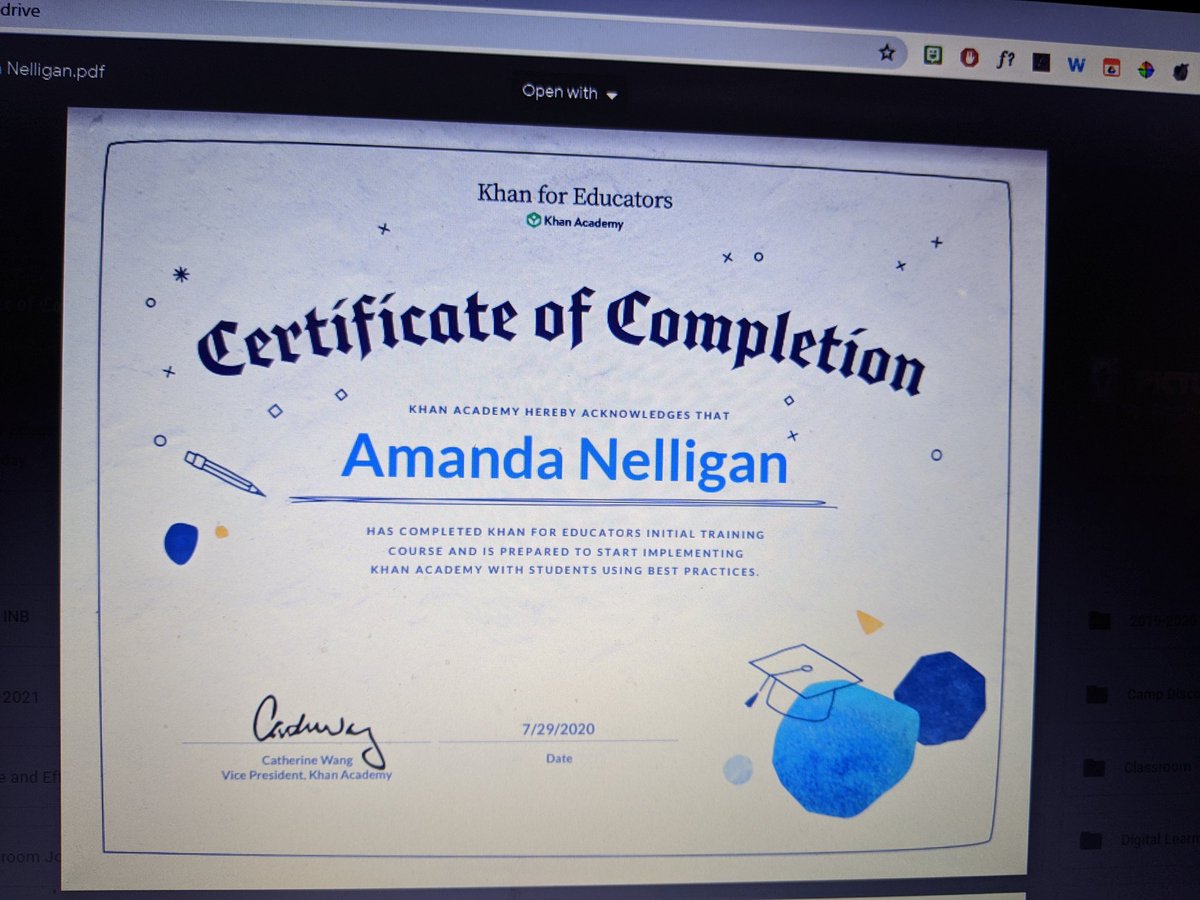Screen dimensions: 1200x900
Task: Open the Classroom folder in background Drive
Action: [x=1144, y=767]
